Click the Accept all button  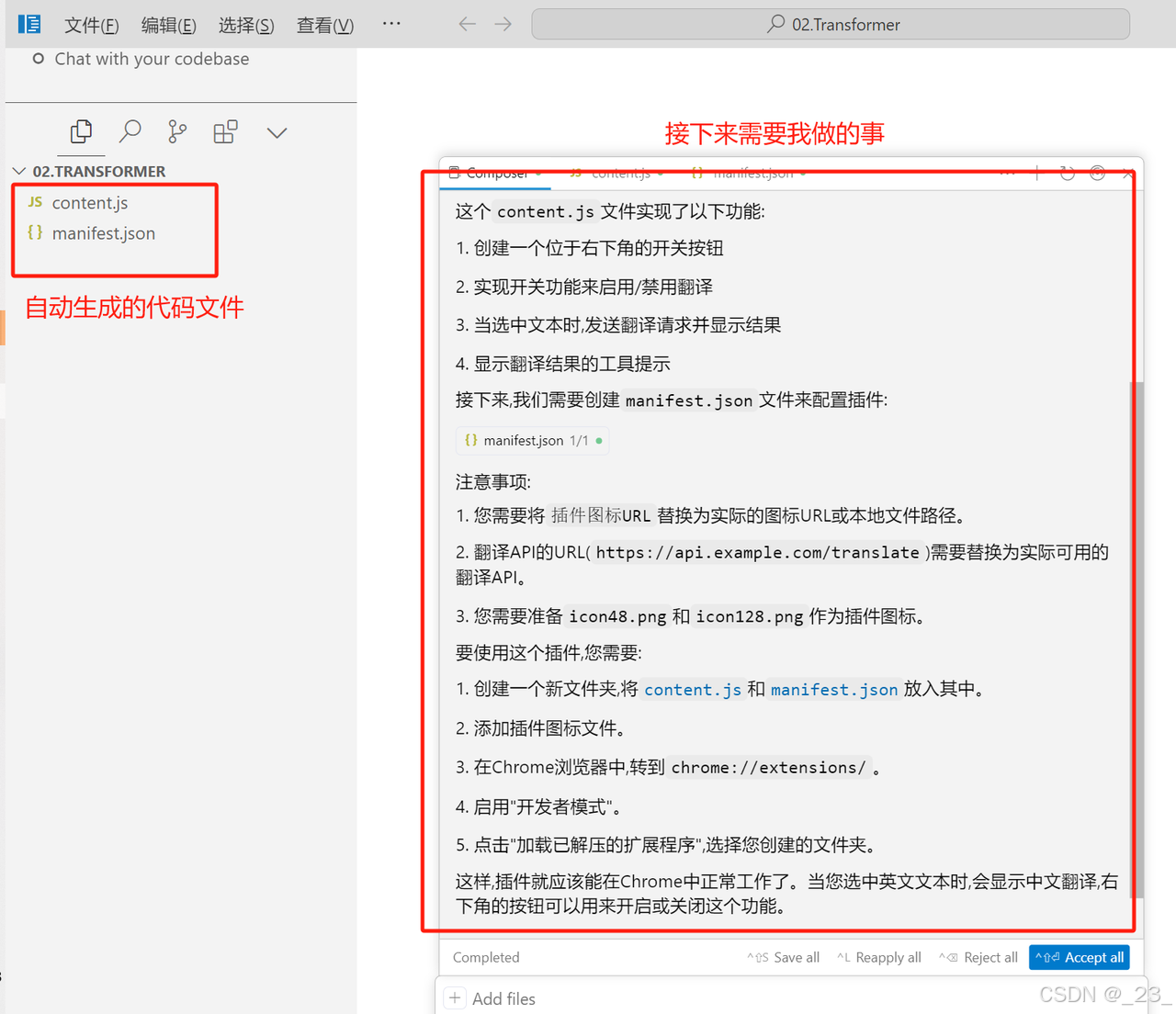click(x=1079, y=957)
